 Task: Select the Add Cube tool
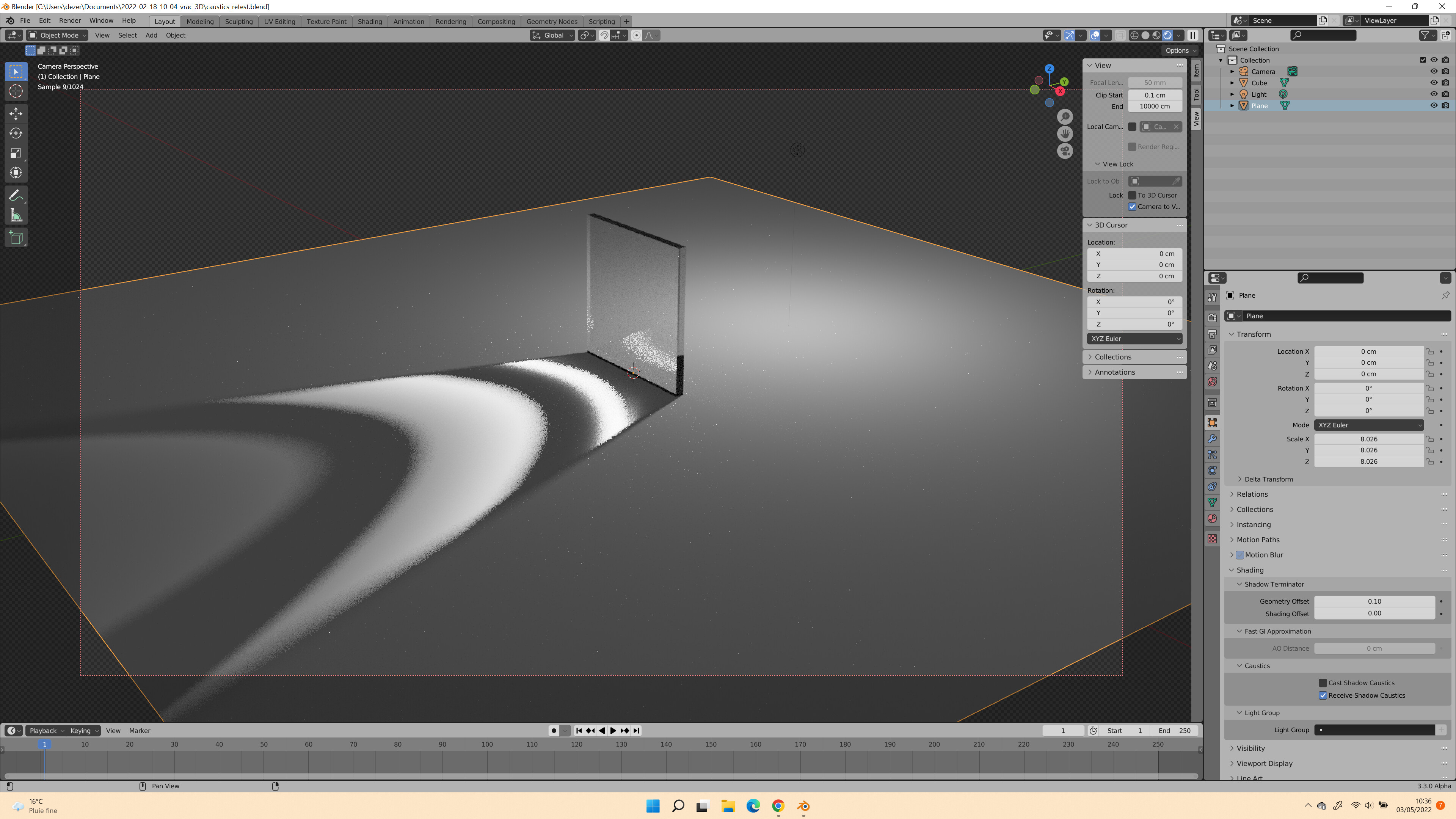[16, 238]
